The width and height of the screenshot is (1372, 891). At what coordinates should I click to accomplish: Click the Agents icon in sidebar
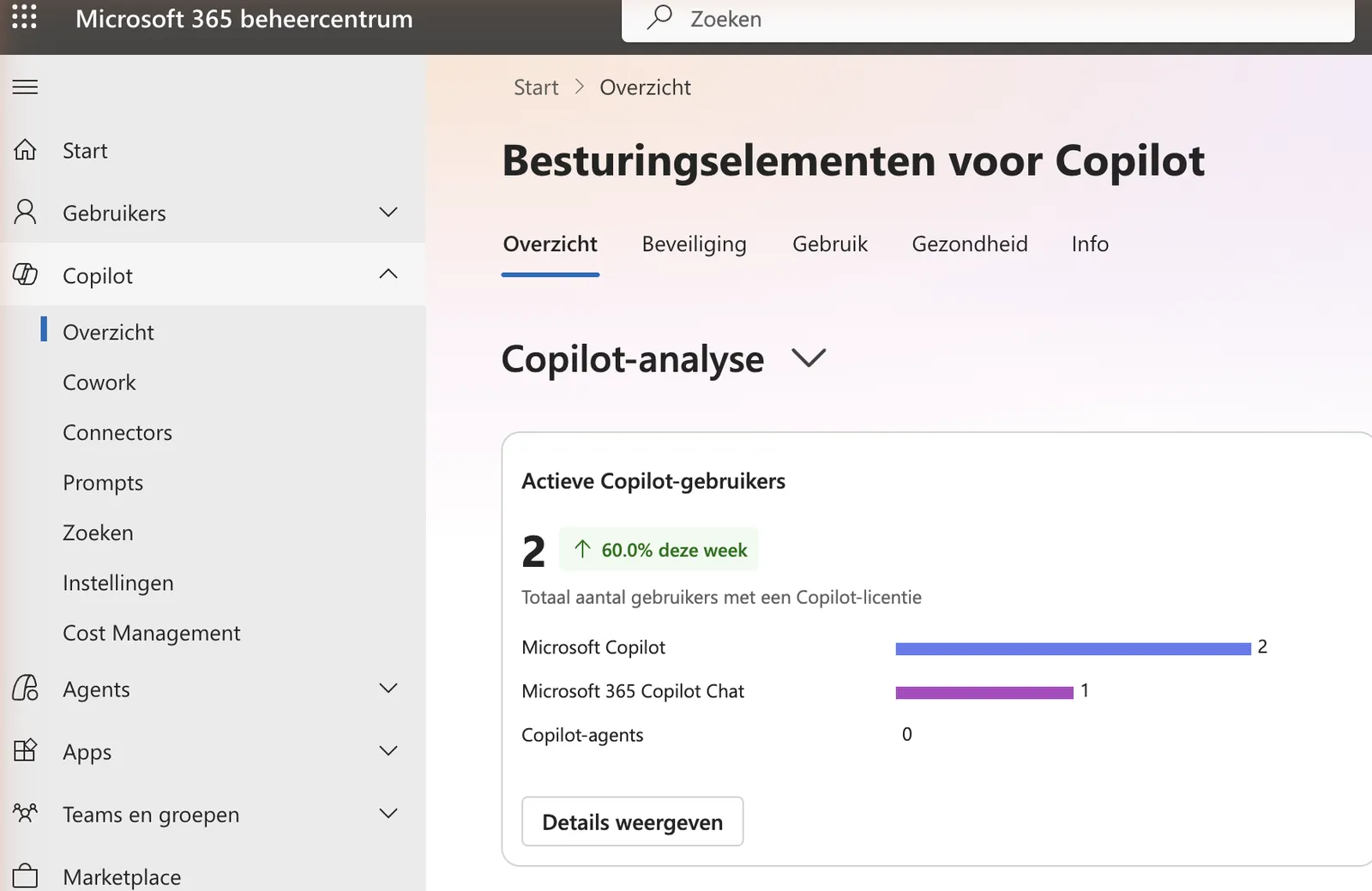tap(25, 688)
